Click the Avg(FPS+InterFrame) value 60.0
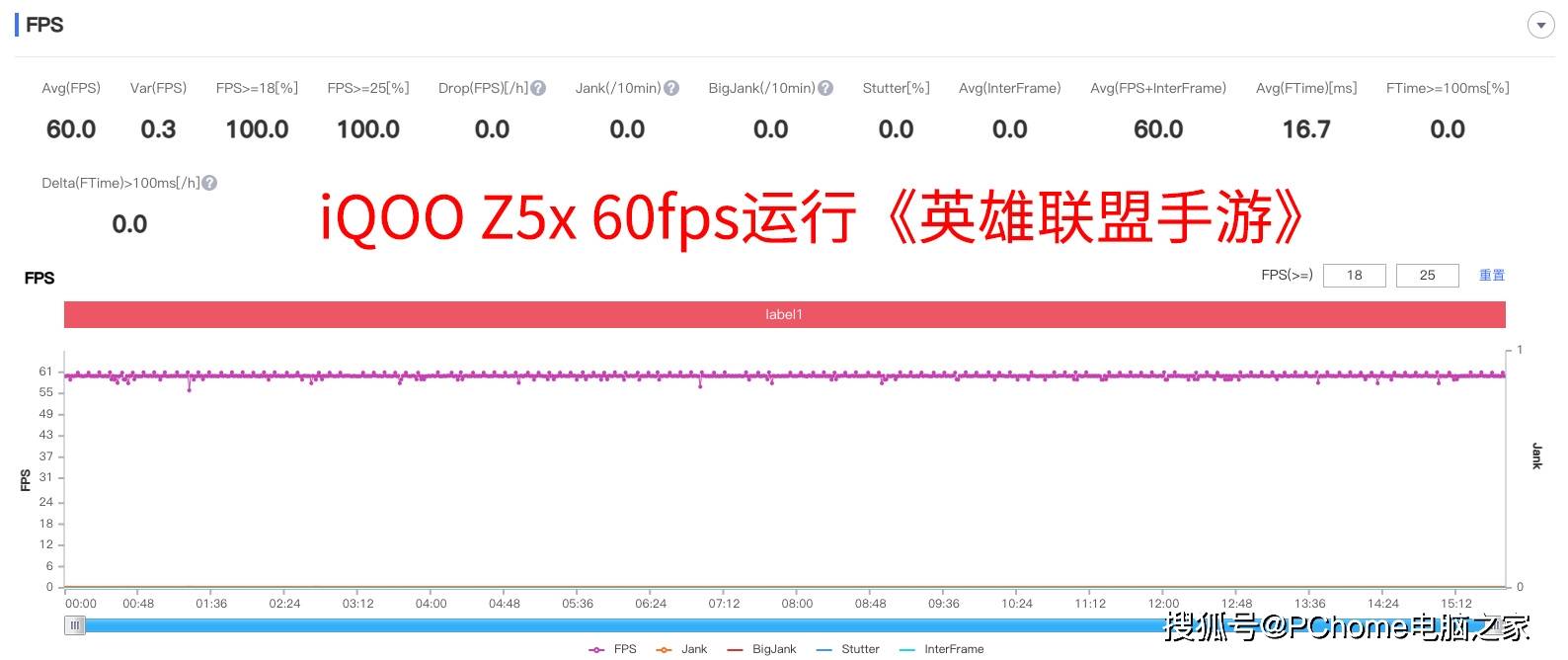The width and height of the screenshot is (1568, 660). pos(1158,129)
